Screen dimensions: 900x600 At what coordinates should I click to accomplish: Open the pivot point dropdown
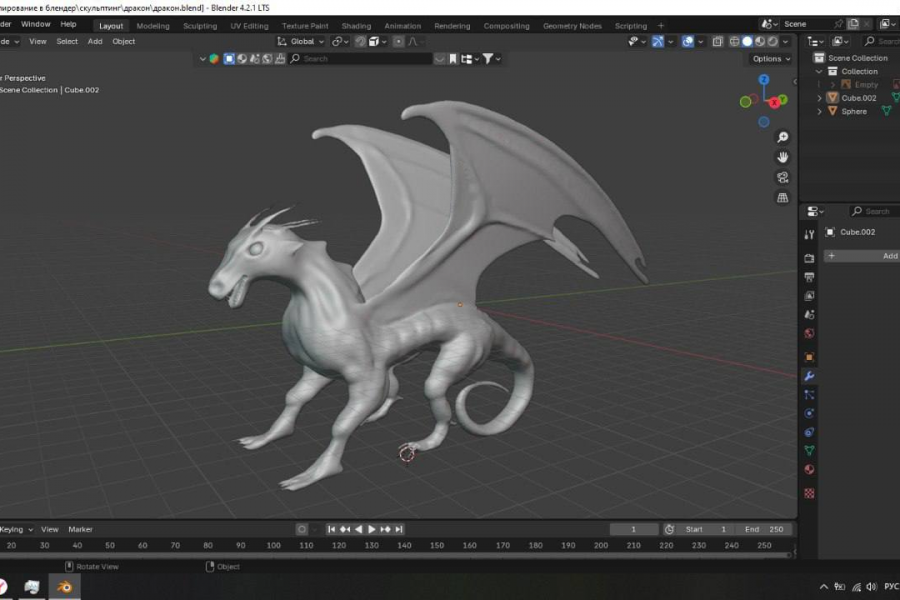(x=340, y=41)
